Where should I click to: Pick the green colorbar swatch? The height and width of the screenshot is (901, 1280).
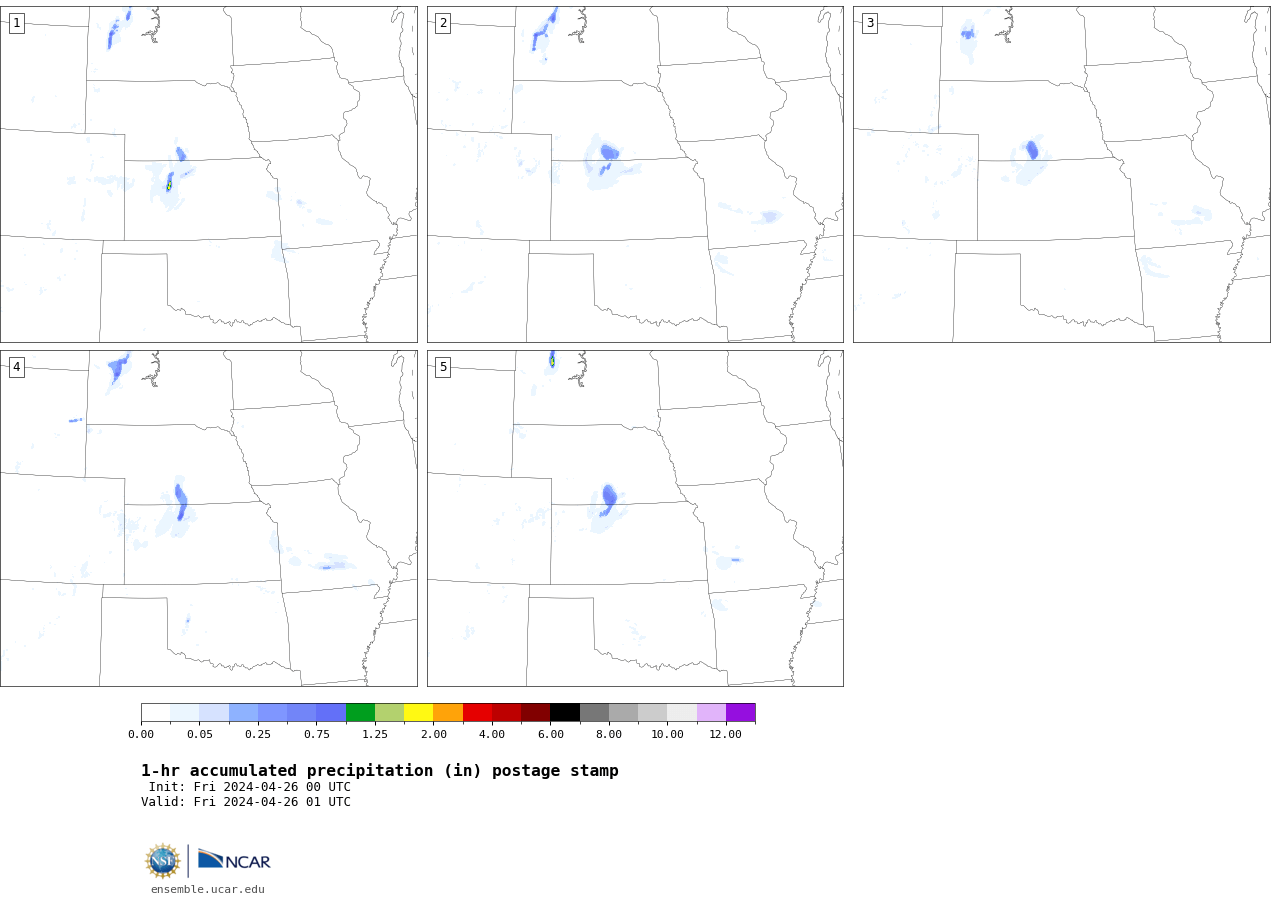click(x=360, y=713)
